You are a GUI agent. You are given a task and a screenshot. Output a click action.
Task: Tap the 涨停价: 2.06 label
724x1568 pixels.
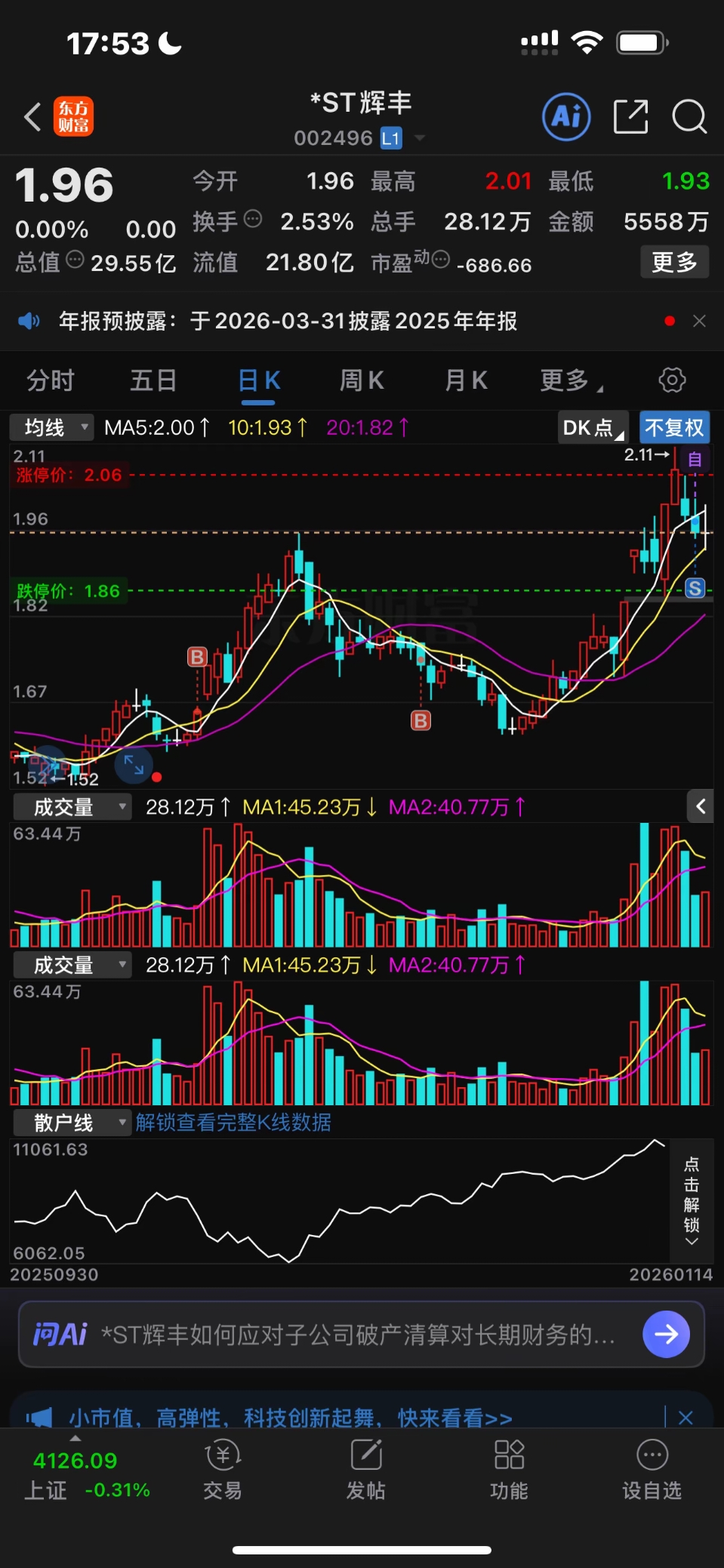pos(69,475)
